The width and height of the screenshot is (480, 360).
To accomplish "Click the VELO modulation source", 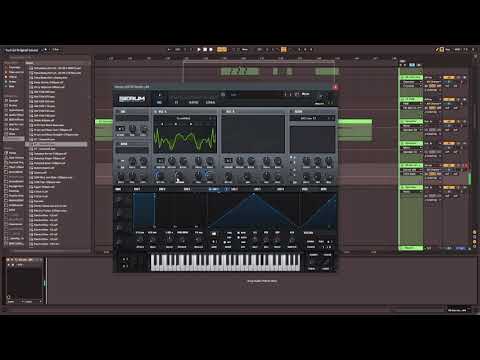I will point(305,189).
